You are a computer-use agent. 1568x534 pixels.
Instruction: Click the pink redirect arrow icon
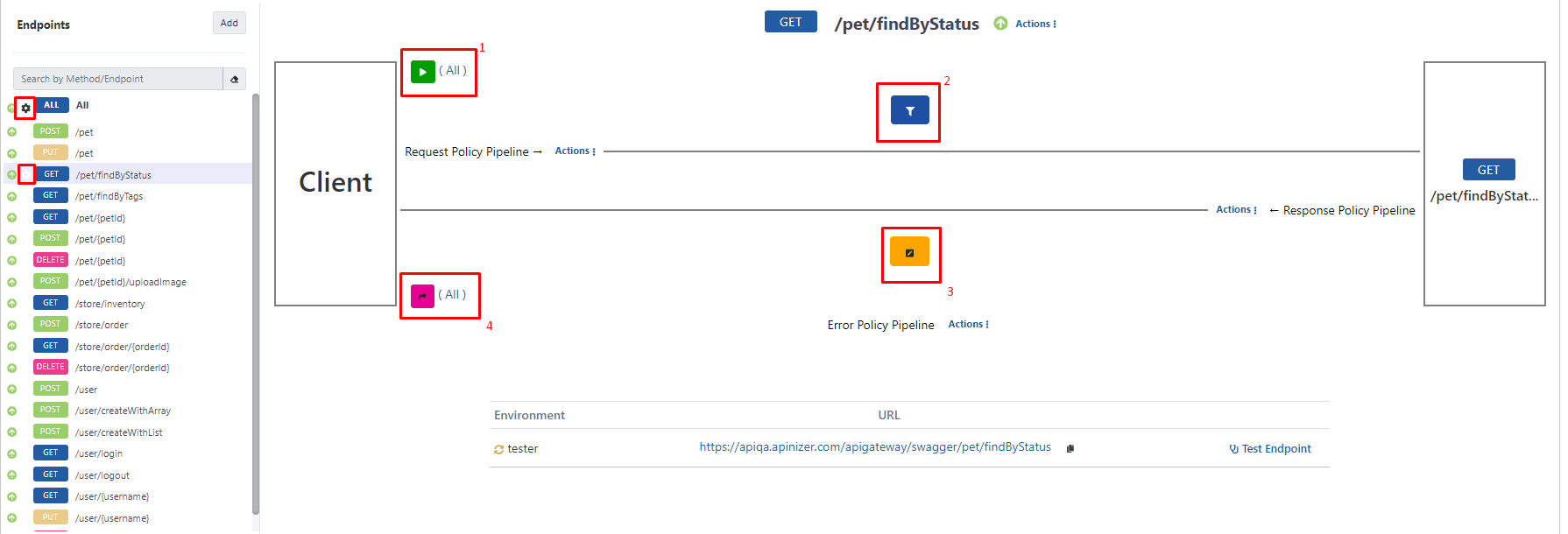pos(422,296)
